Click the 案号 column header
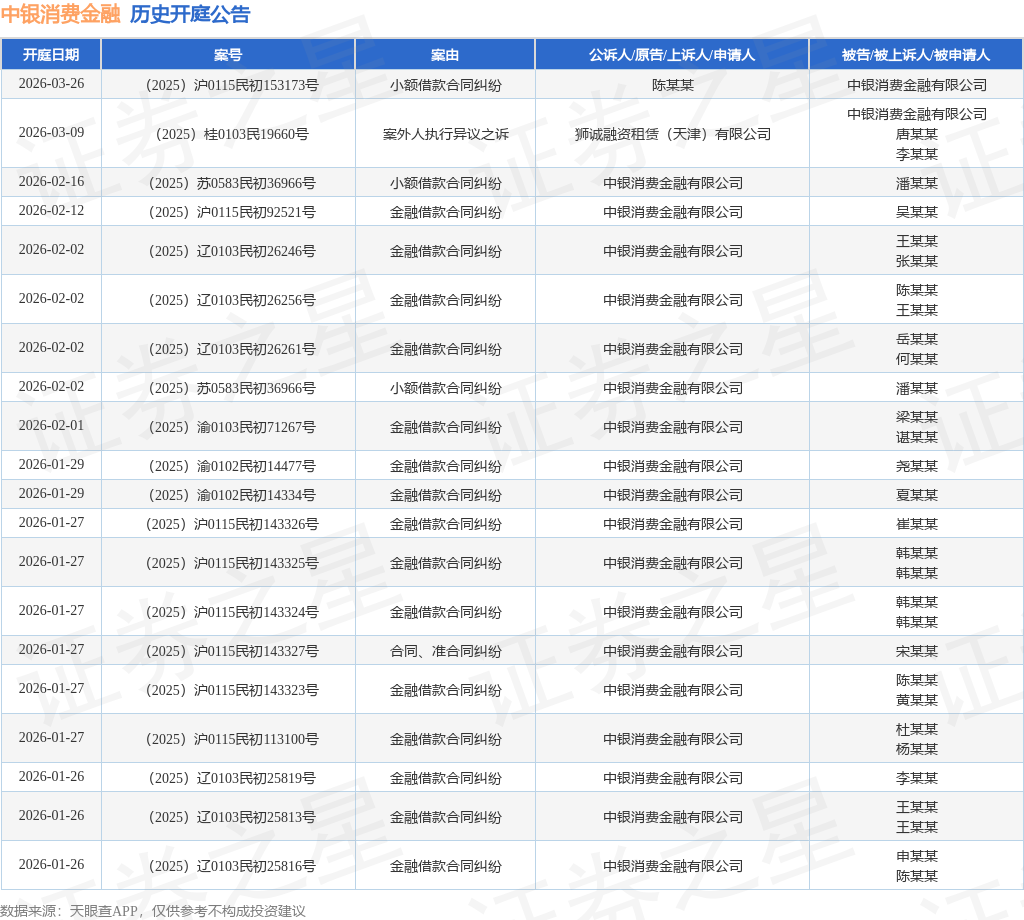 point(228,55)
